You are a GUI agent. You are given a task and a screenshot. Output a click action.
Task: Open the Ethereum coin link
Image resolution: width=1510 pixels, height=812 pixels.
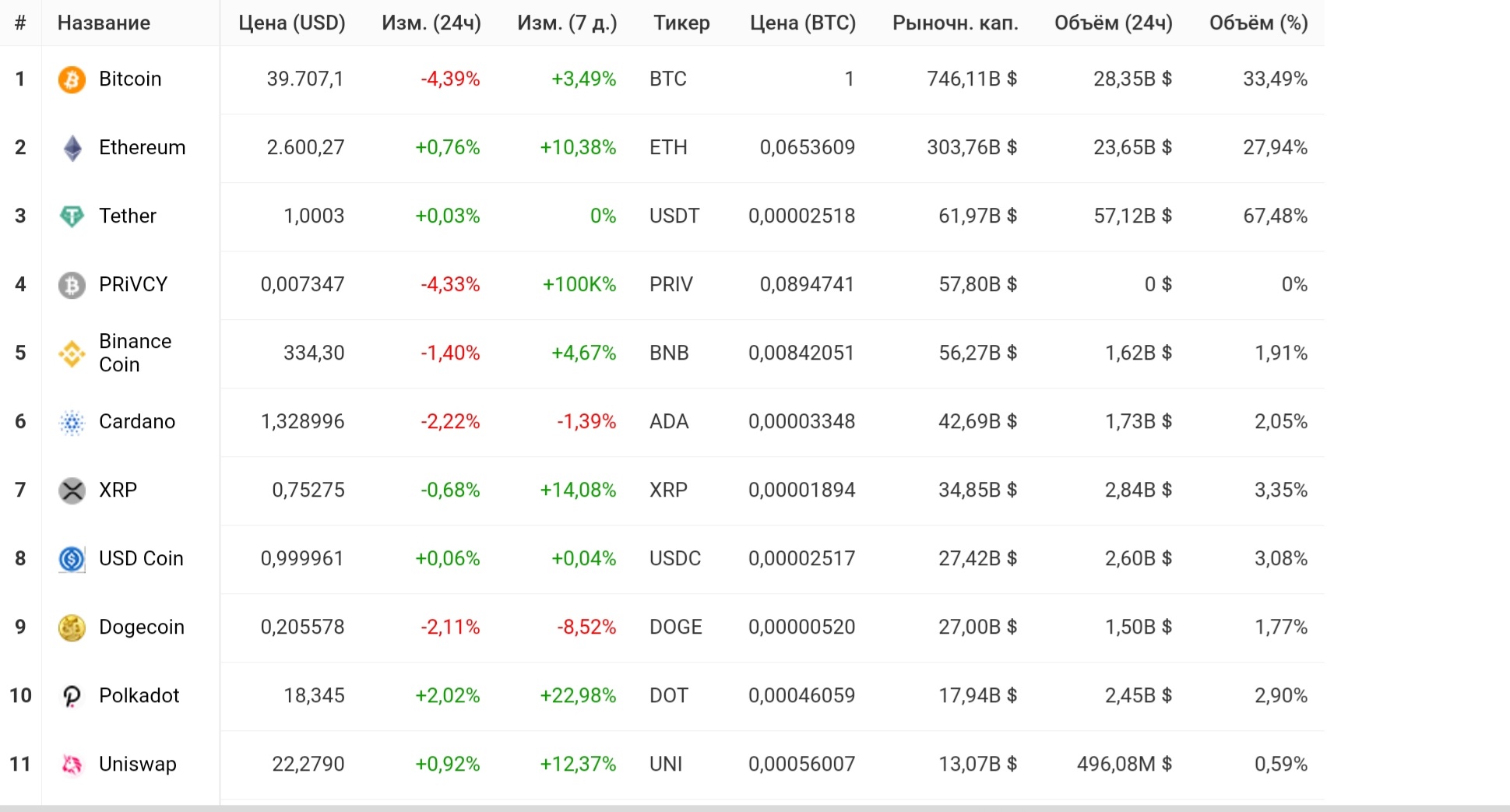point(142,148)
